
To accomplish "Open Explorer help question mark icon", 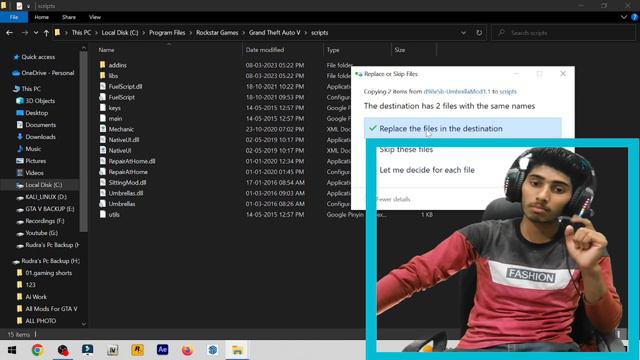I will click(634, 17).
